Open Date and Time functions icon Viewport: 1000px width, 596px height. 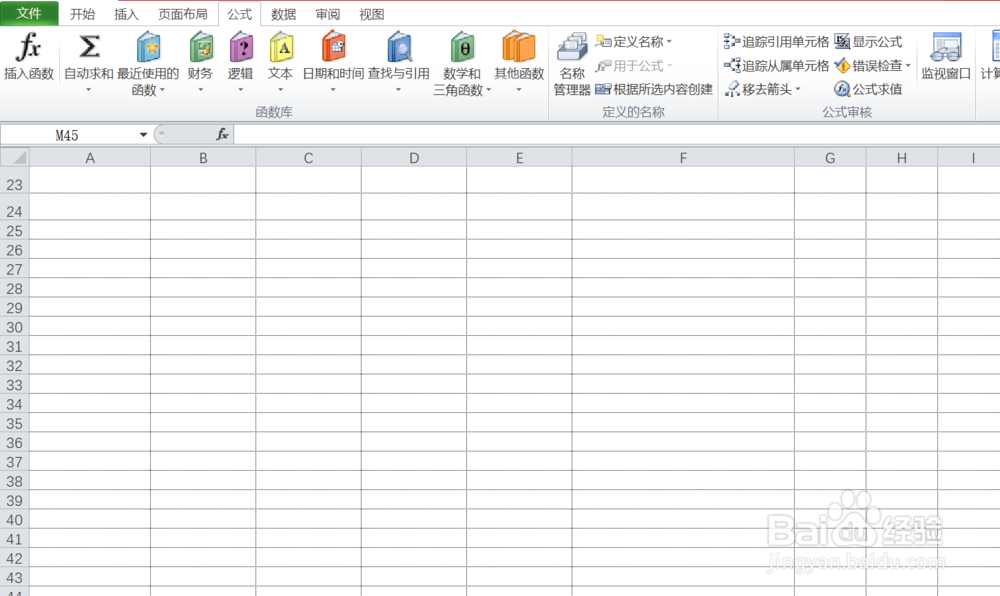[x=333, y=47]
